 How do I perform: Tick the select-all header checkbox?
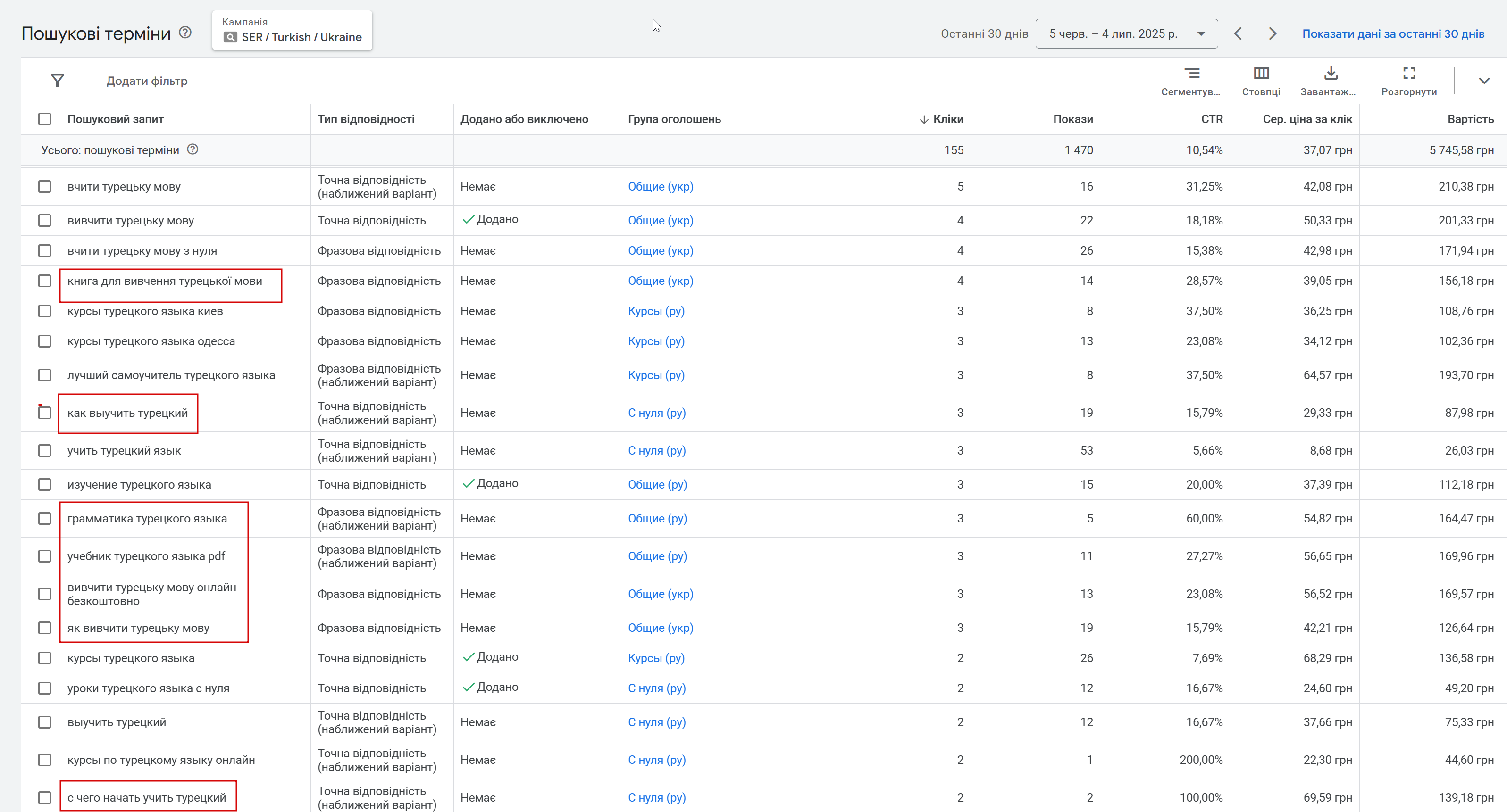tap(44, 119)
